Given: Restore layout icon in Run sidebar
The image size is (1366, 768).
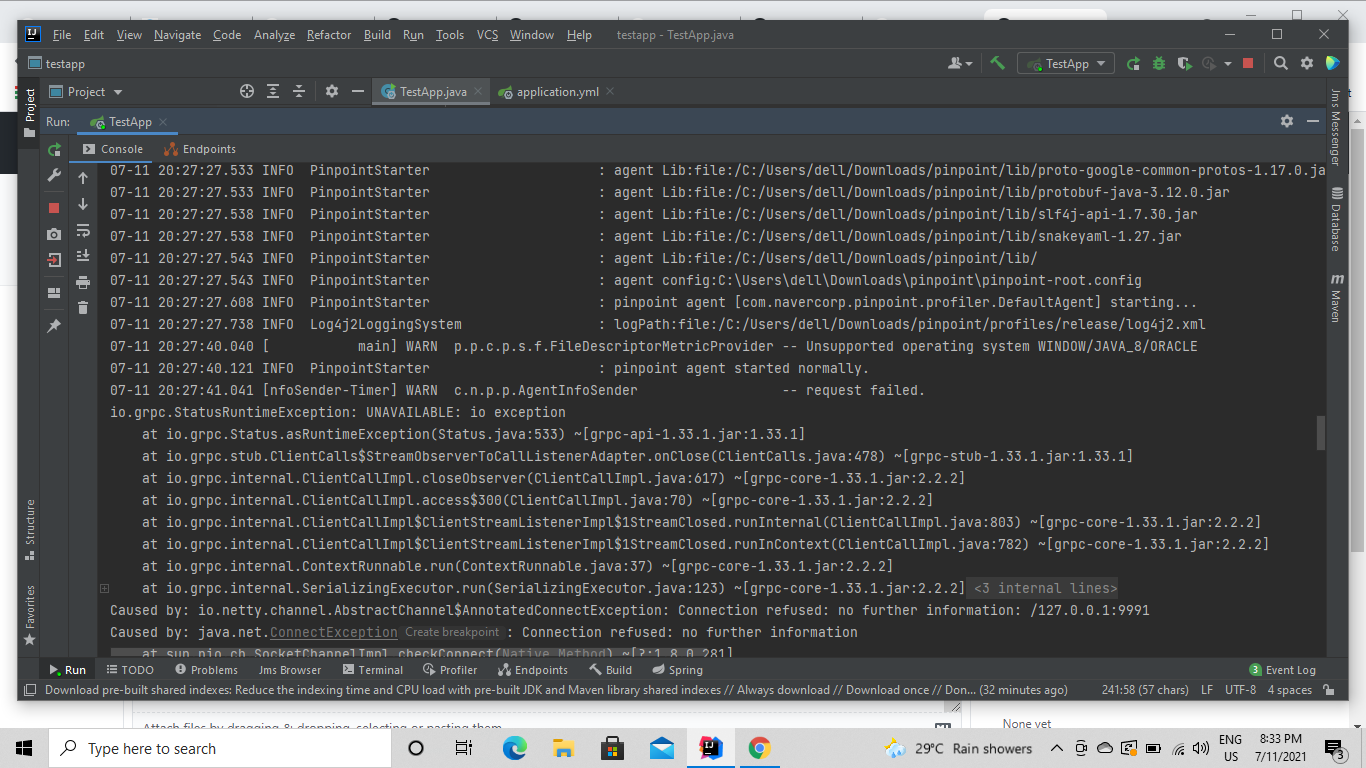Looking at the screenshot, I should tap(54, 293).
